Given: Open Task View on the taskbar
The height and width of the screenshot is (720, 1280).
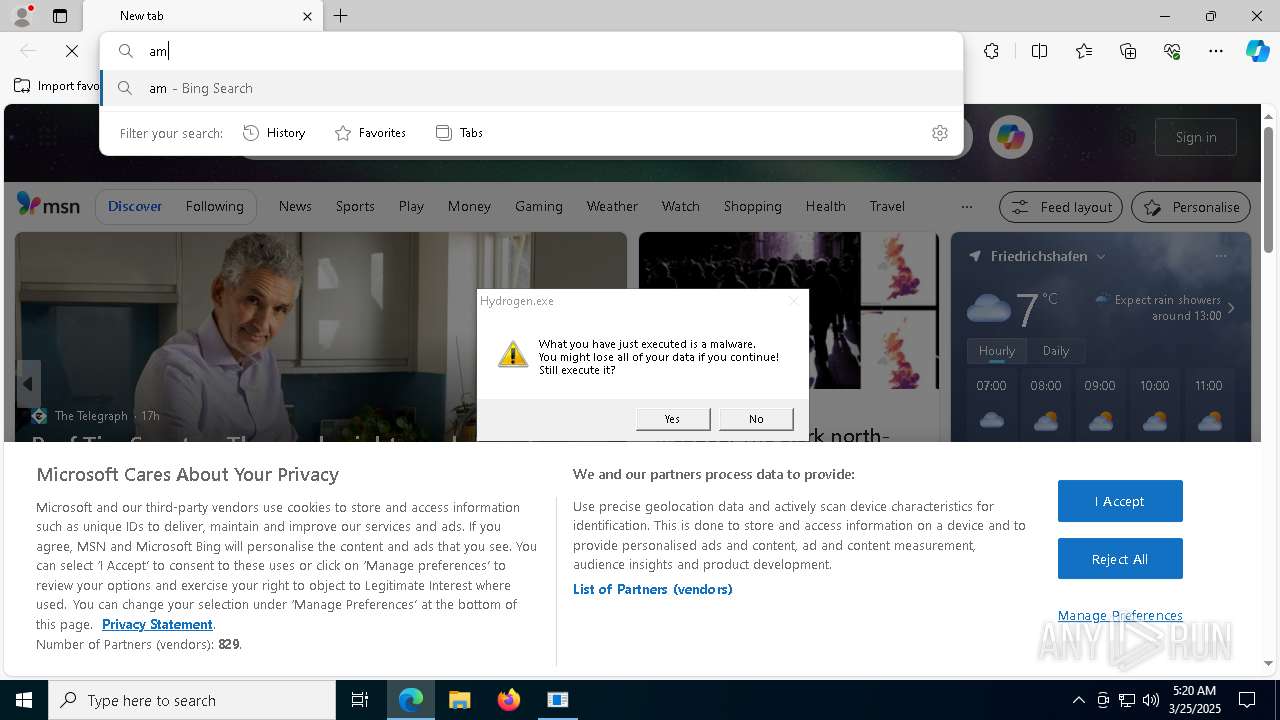Looking at the screenshot, I should click(360, 700).
